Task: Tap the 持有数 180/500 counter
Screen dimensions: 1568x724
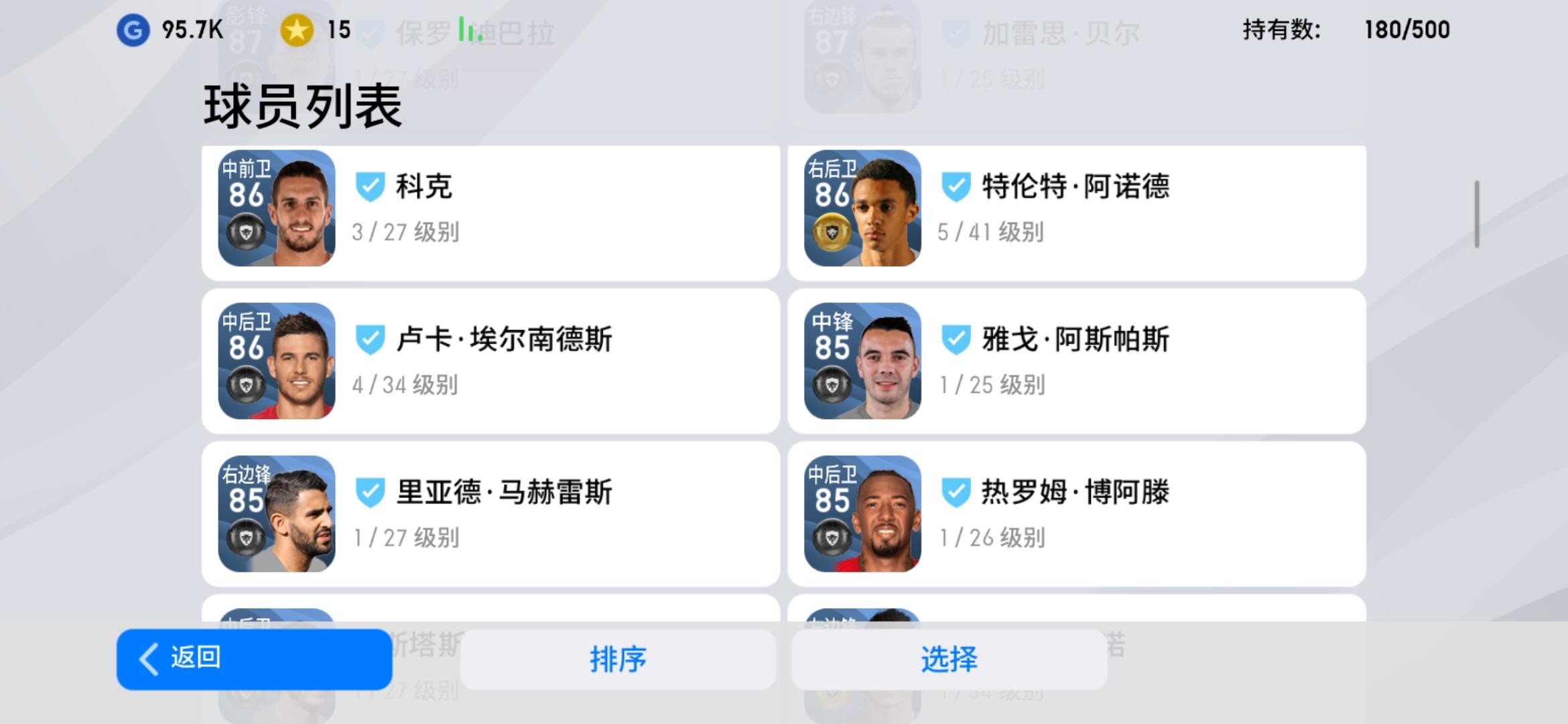Action: (1346, 29)
